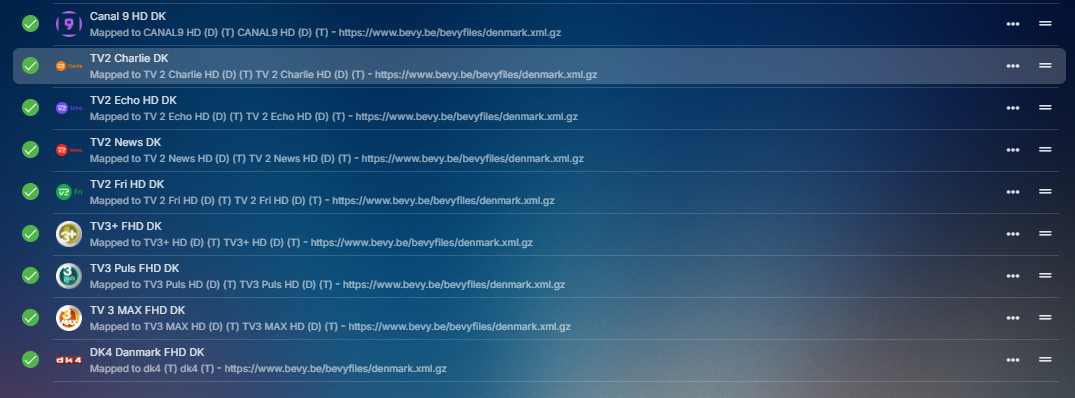This screenshot has height=398, width=1075.
Task: Open the three-dot menu for TV3 Puls FHD DK
Action: point(1013,275)
